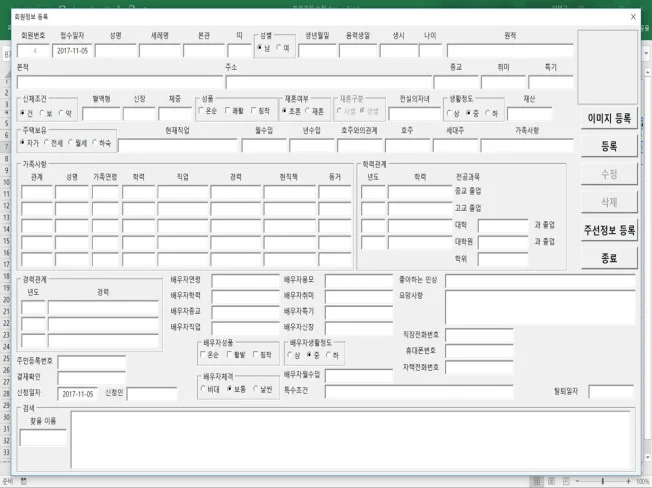This screenshot has width=652, height=488.
Task: Click the 종료 button to exit
Action: click(608, 258)
